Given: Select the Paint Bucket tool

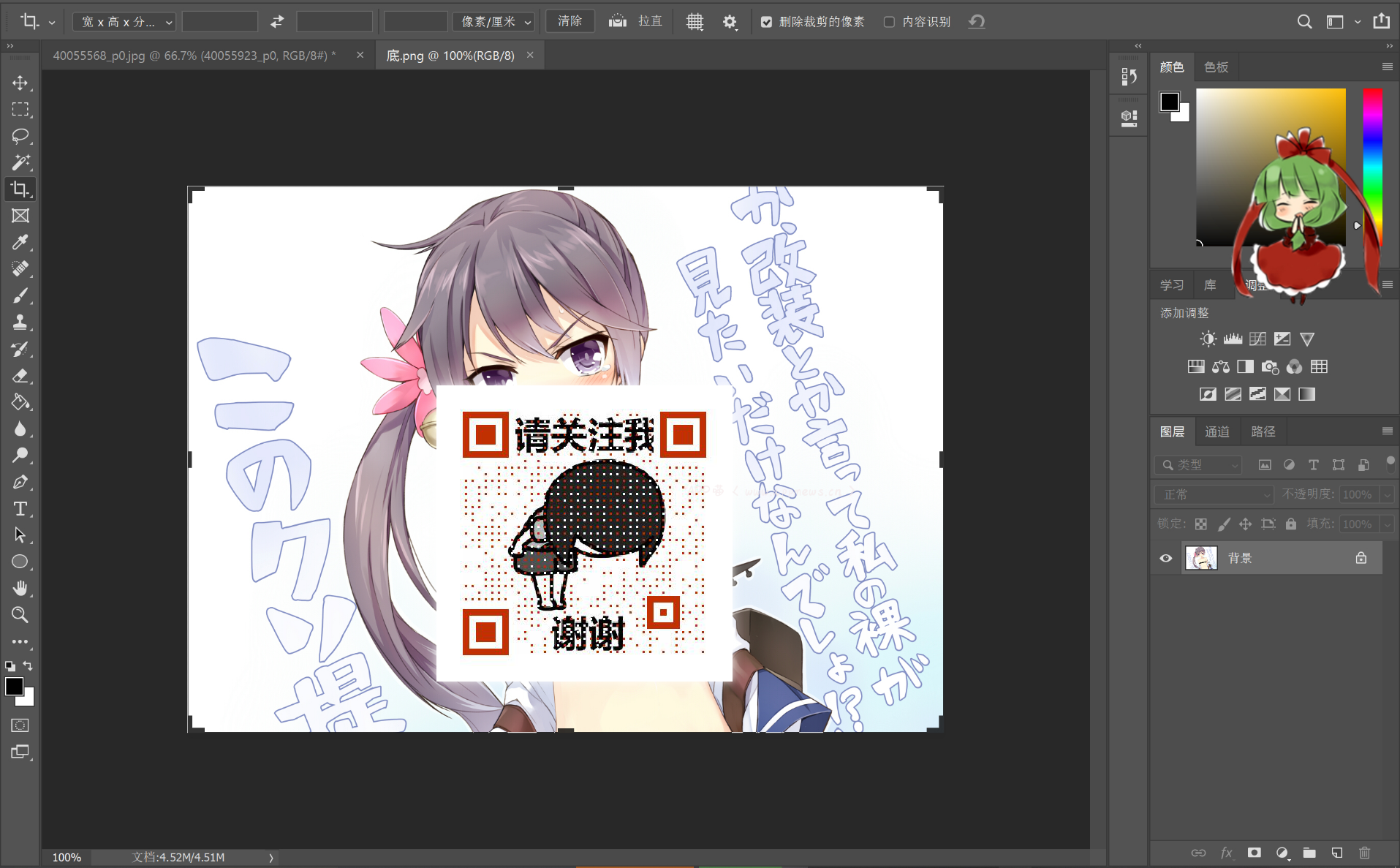Looking at the screenshot, I should click(x=20, y=402).
